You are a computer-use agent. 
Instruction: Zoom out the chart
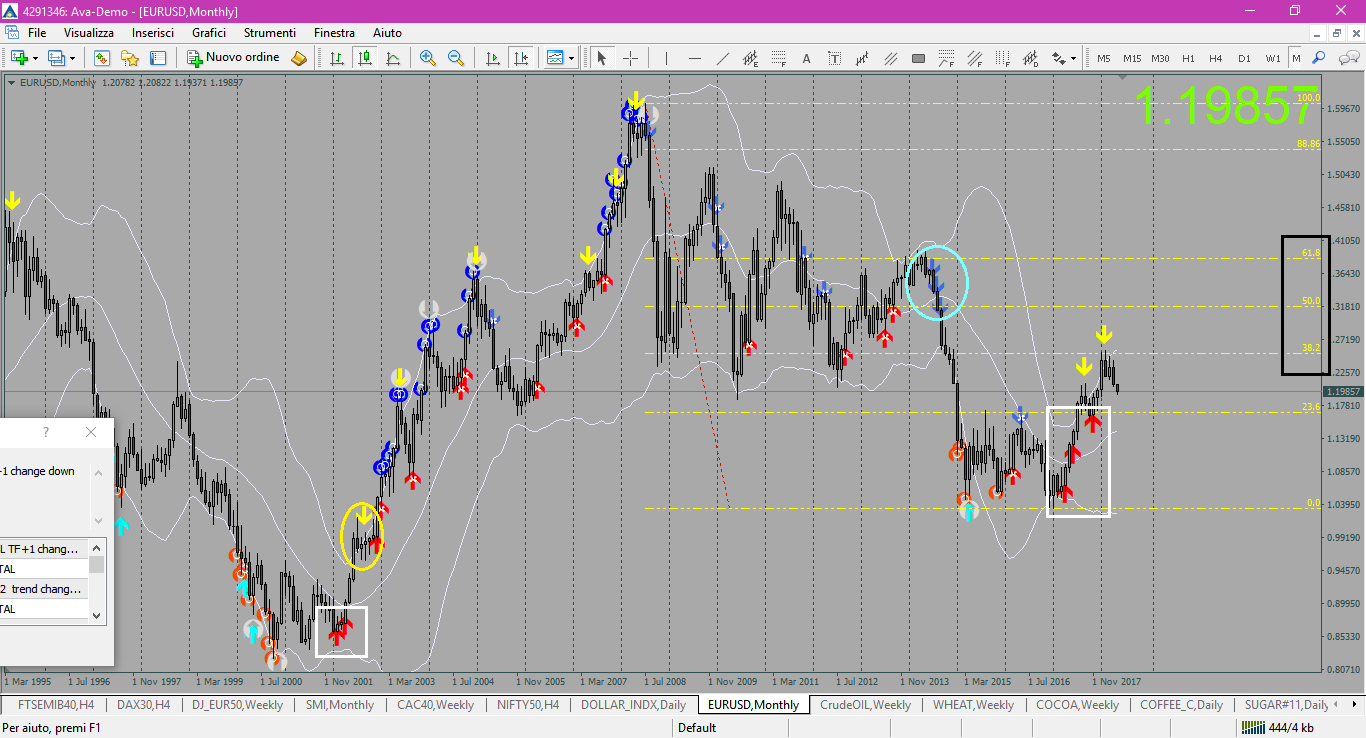[456, 58]
